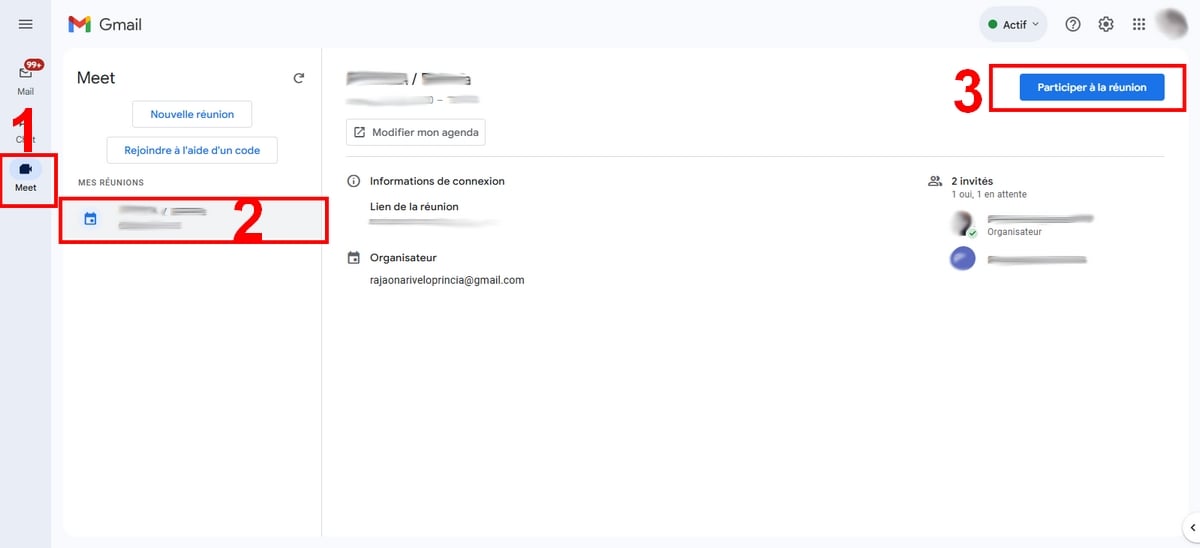Image resolution: width=1200 pixels, height=548 pixels.
Task: Click the blue avatar of the pending guest
Action: [x=963, y=259]
